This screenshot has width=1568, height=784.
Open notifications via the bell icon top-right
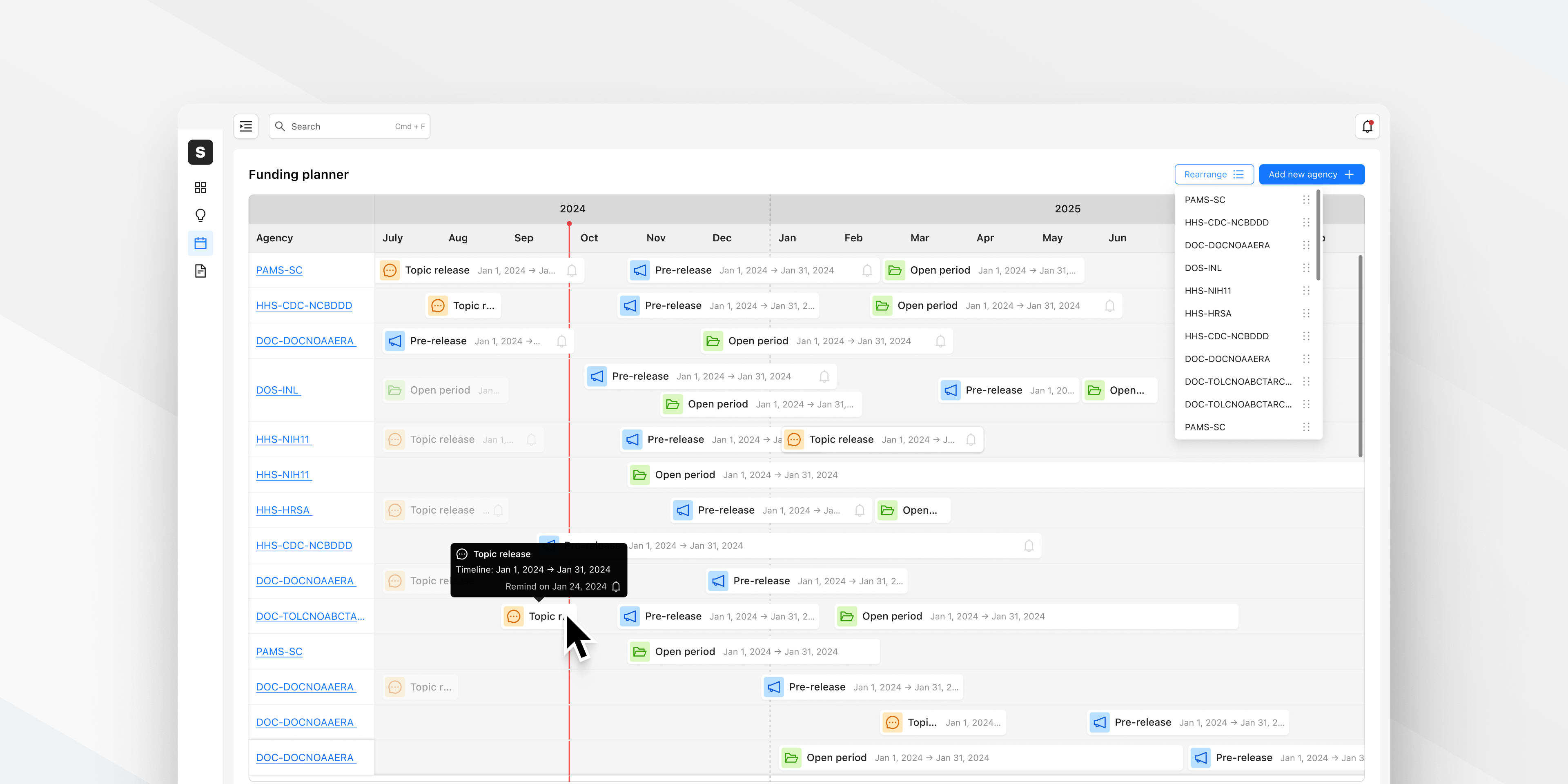1368,126
